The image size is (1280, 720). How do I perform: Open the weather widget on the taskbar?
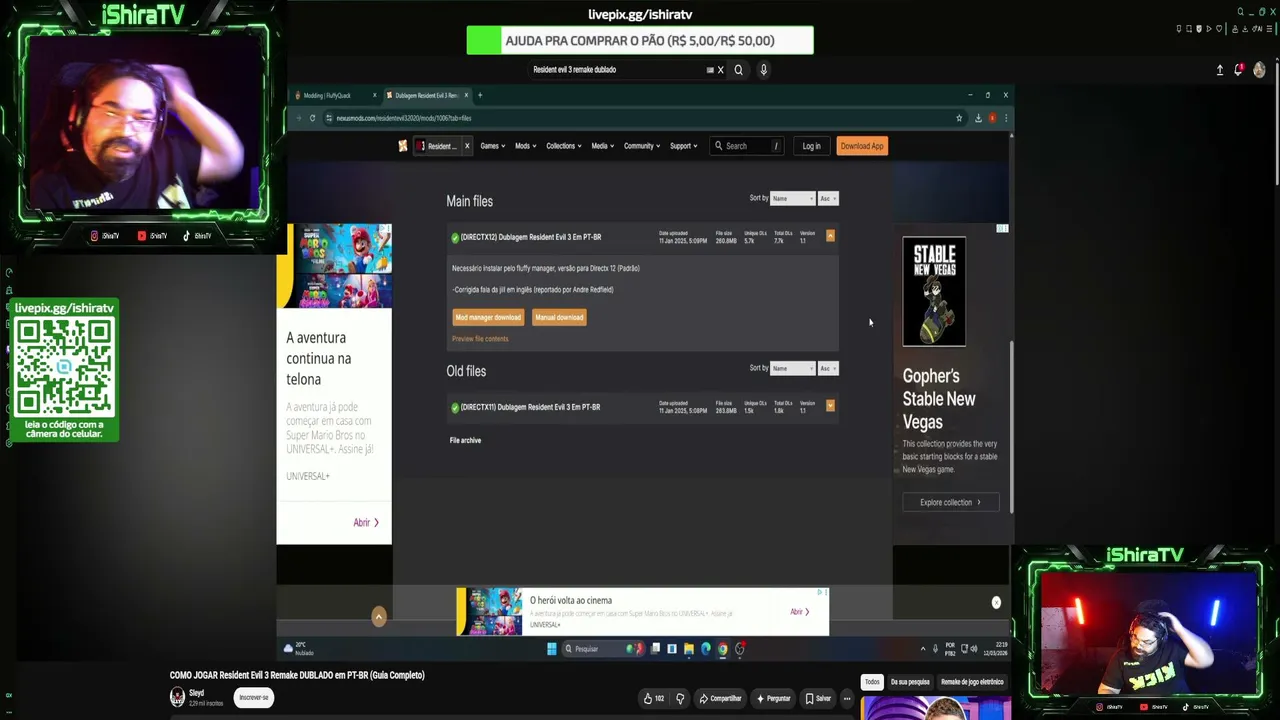tap(299, 649)
